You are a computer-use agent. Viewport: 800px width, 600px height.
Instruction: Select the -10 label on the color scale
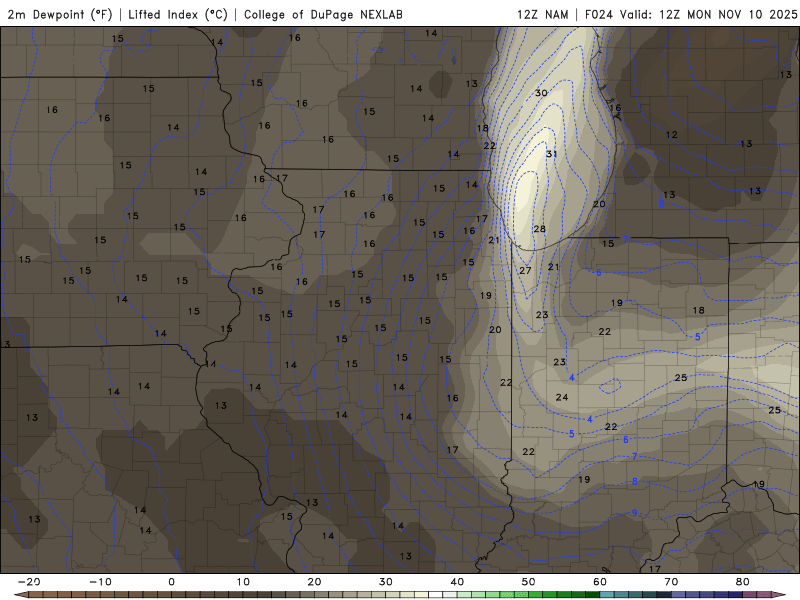tap(100, 582)
